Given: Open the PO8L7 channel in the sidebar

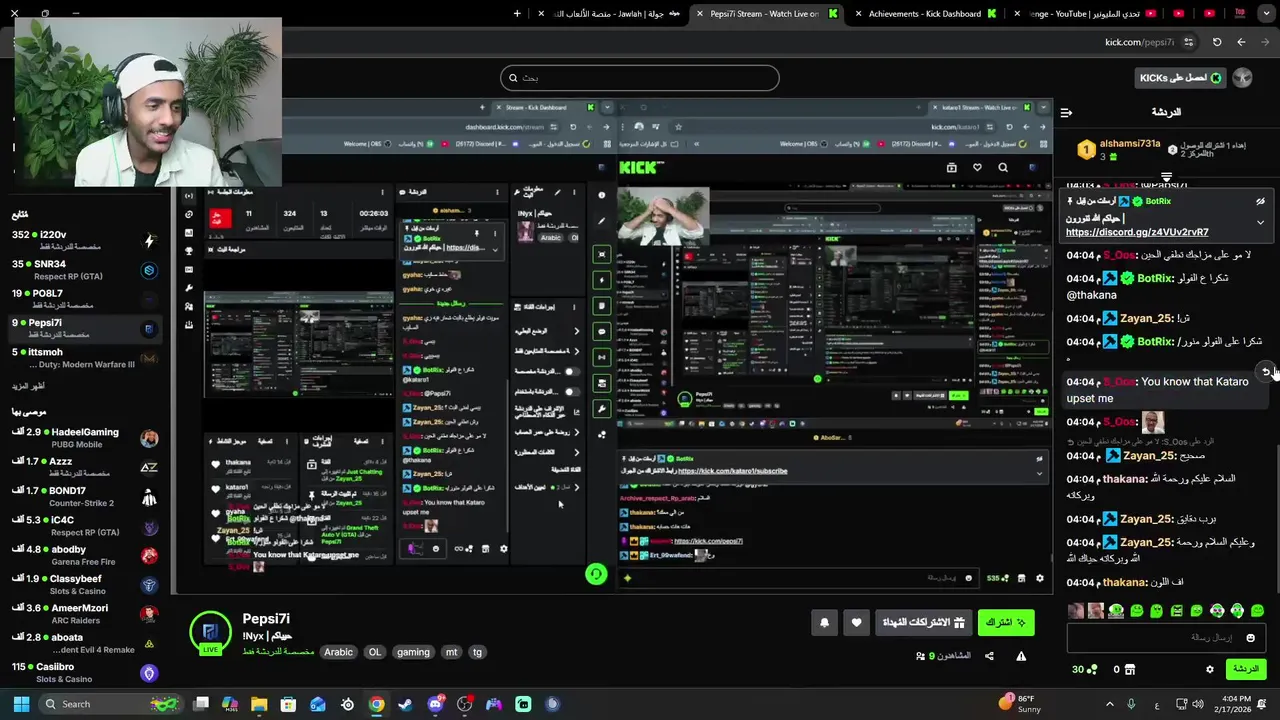Looking at the screenshot, I should [x=84, y=299].
